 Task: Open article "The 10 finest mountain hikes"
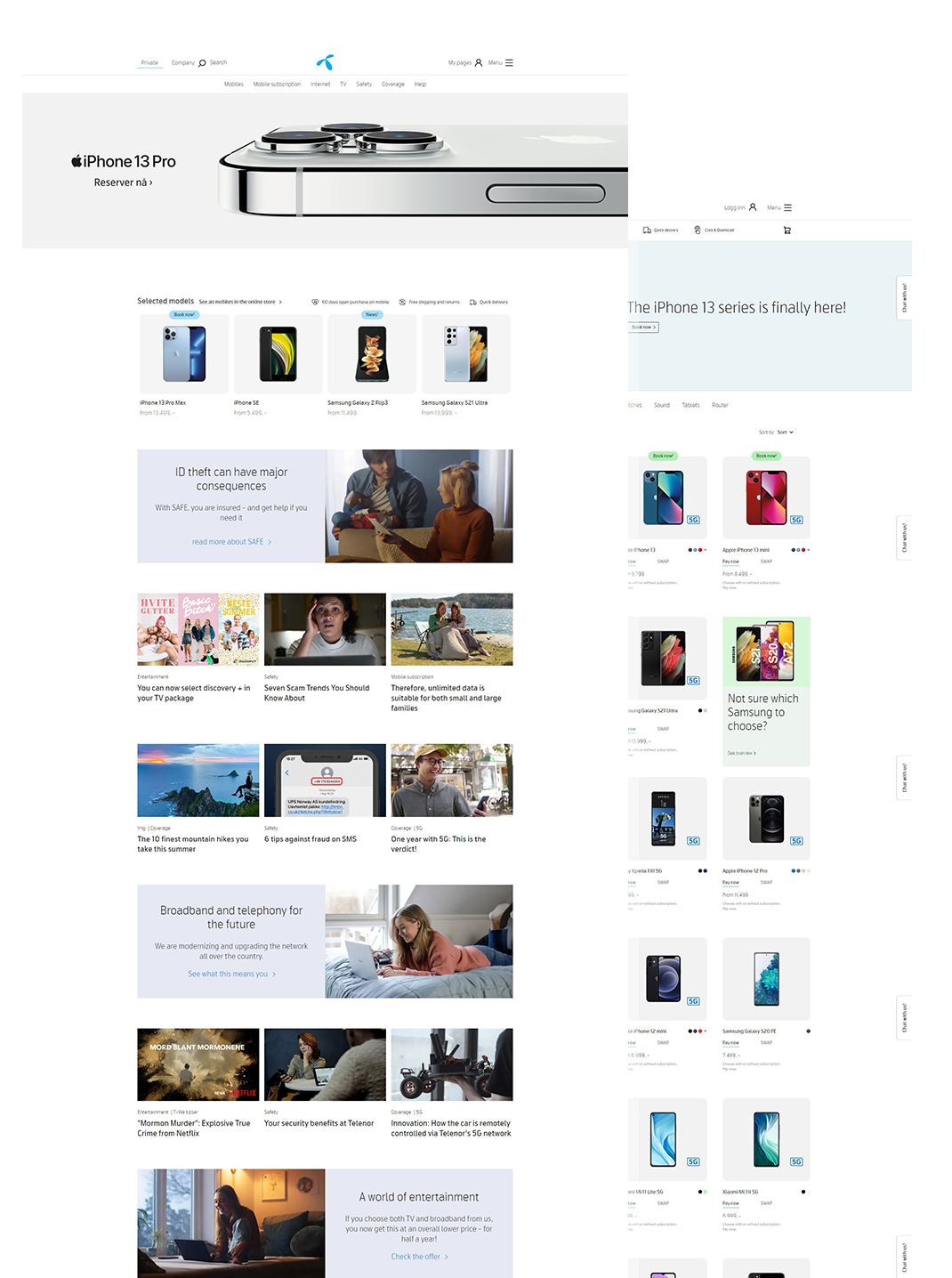(x=193, y=844)
